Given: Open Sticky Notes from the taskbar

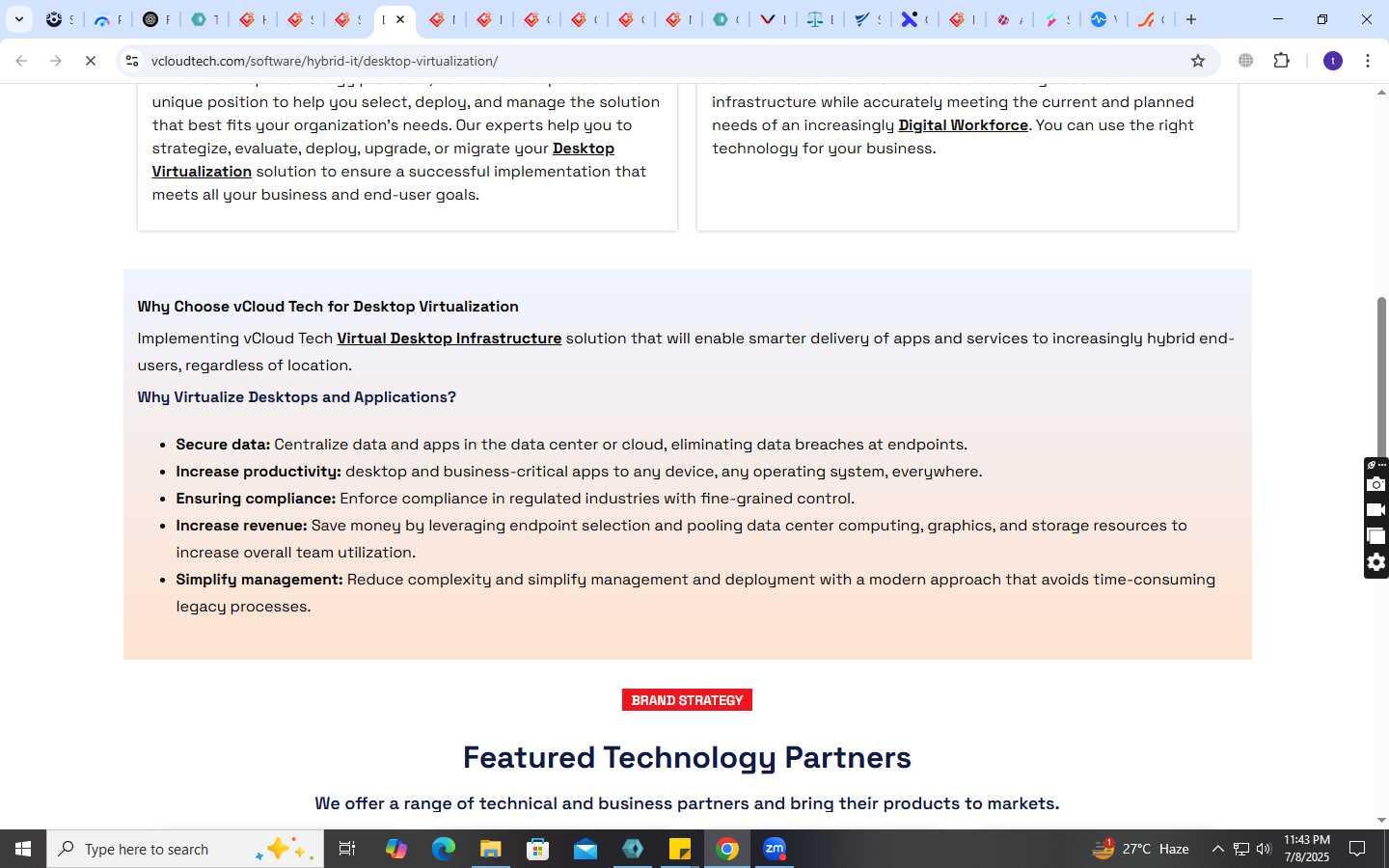Looking at the screenshot, I should pos(679,849).
